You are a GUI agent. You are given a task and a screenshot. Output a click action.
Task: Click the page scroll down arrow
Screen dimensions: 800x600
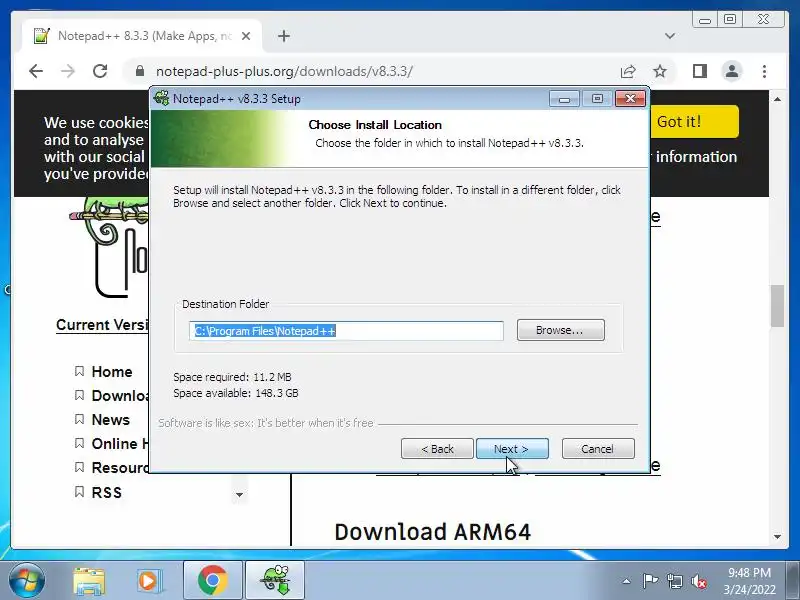click(777, 537)
